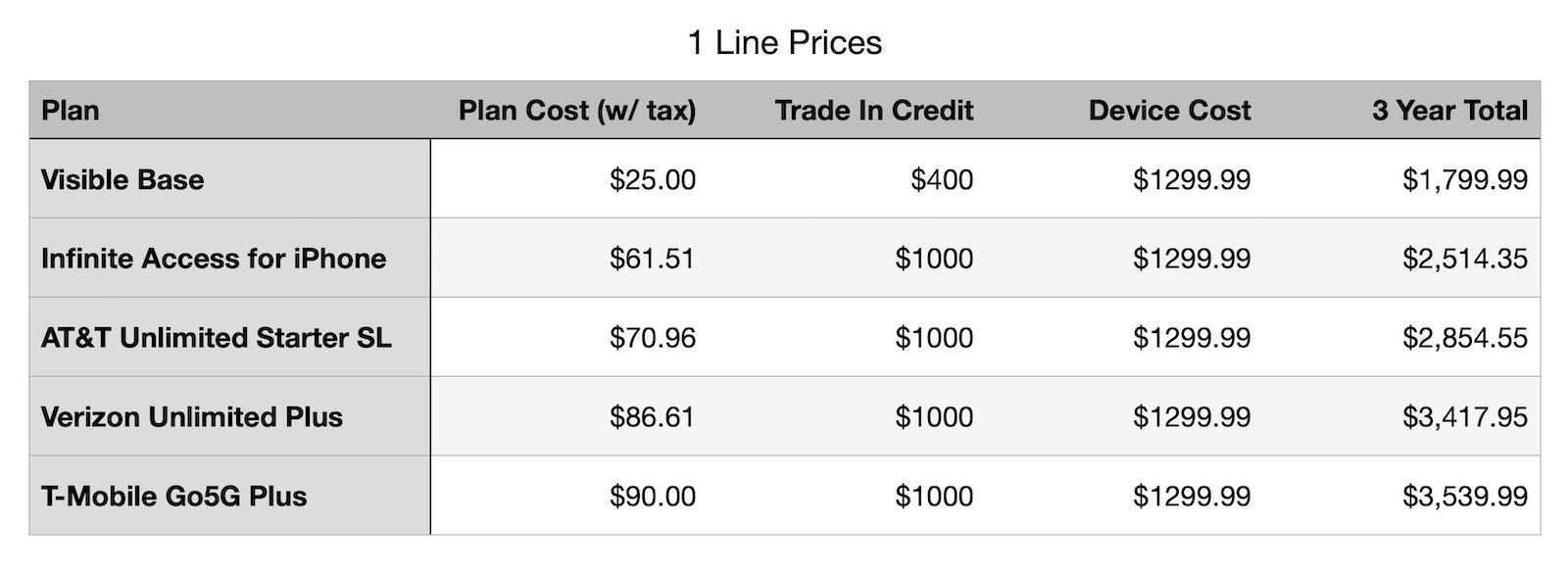This screenshot has width=1568, height=573.
Task: Click the "AT&T Unlimited Starter SL" plan cell
Action: [x=216, y=338]
